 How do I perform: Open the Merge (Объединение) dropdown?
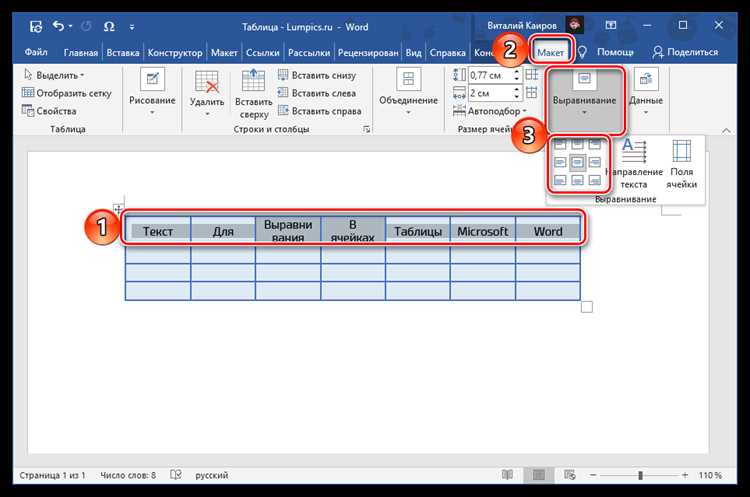coord(408,92)
